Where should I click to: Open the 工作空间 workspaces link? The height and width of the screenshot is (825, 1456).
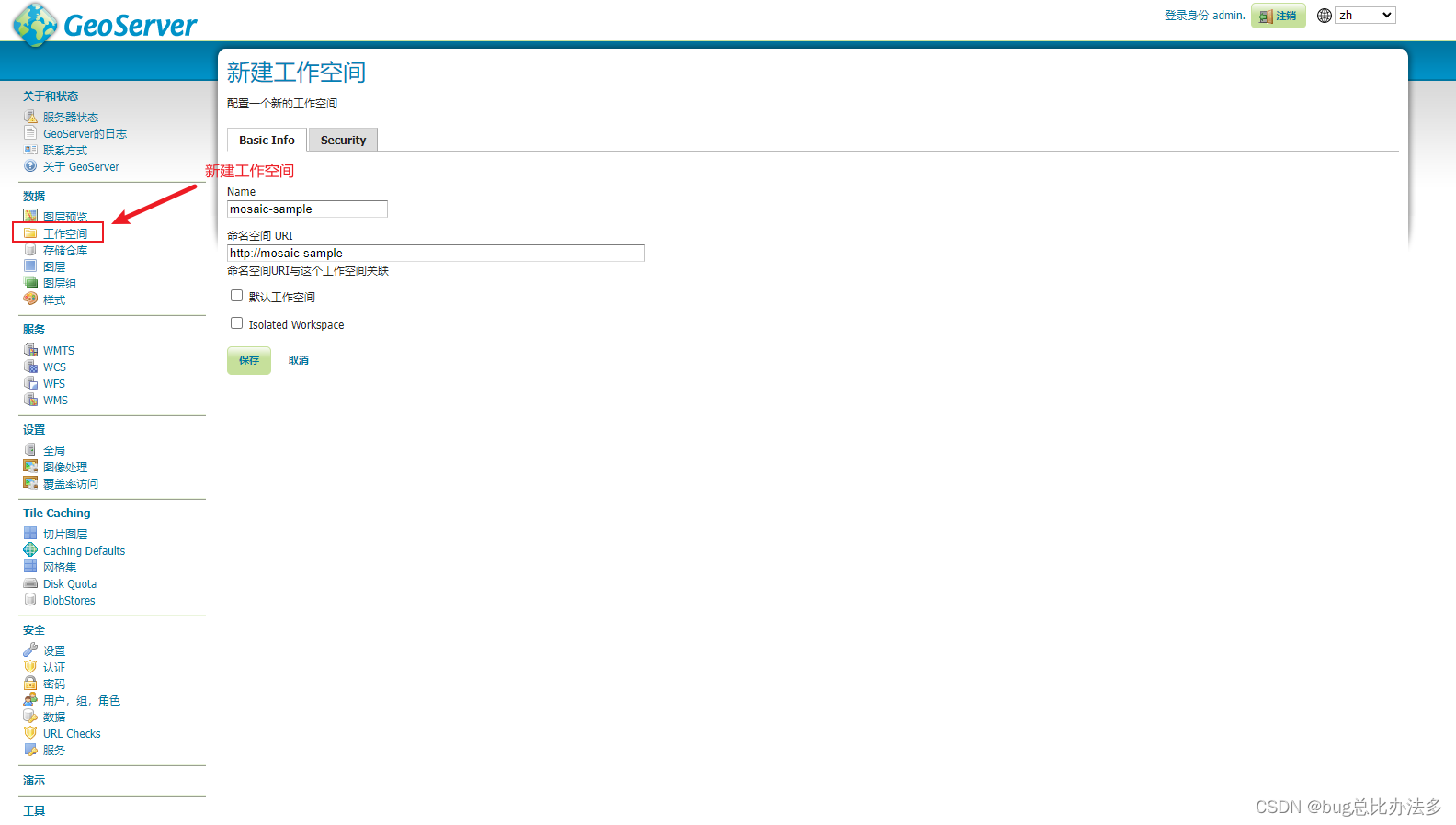point(65,233)
